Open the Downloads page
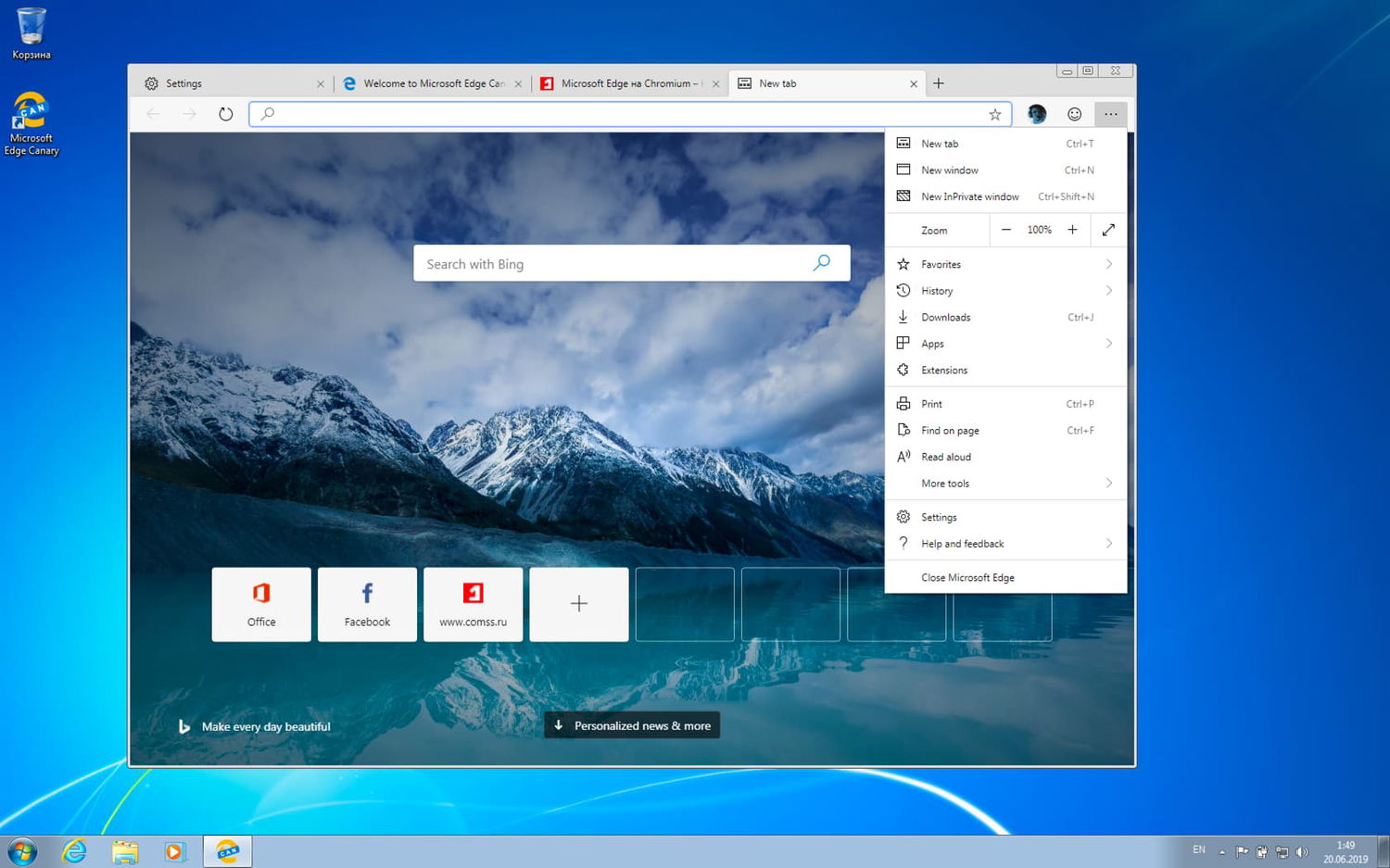 click(x=946, y=317)
